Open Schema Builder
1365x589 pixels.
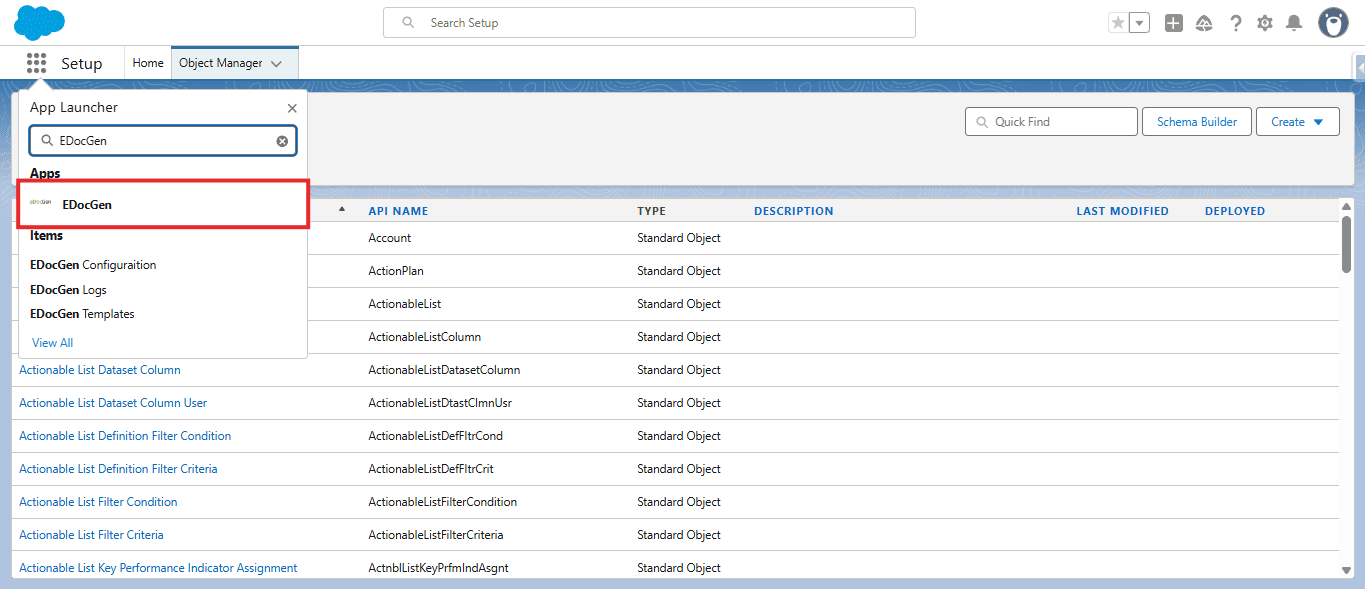click(1197, 122)
